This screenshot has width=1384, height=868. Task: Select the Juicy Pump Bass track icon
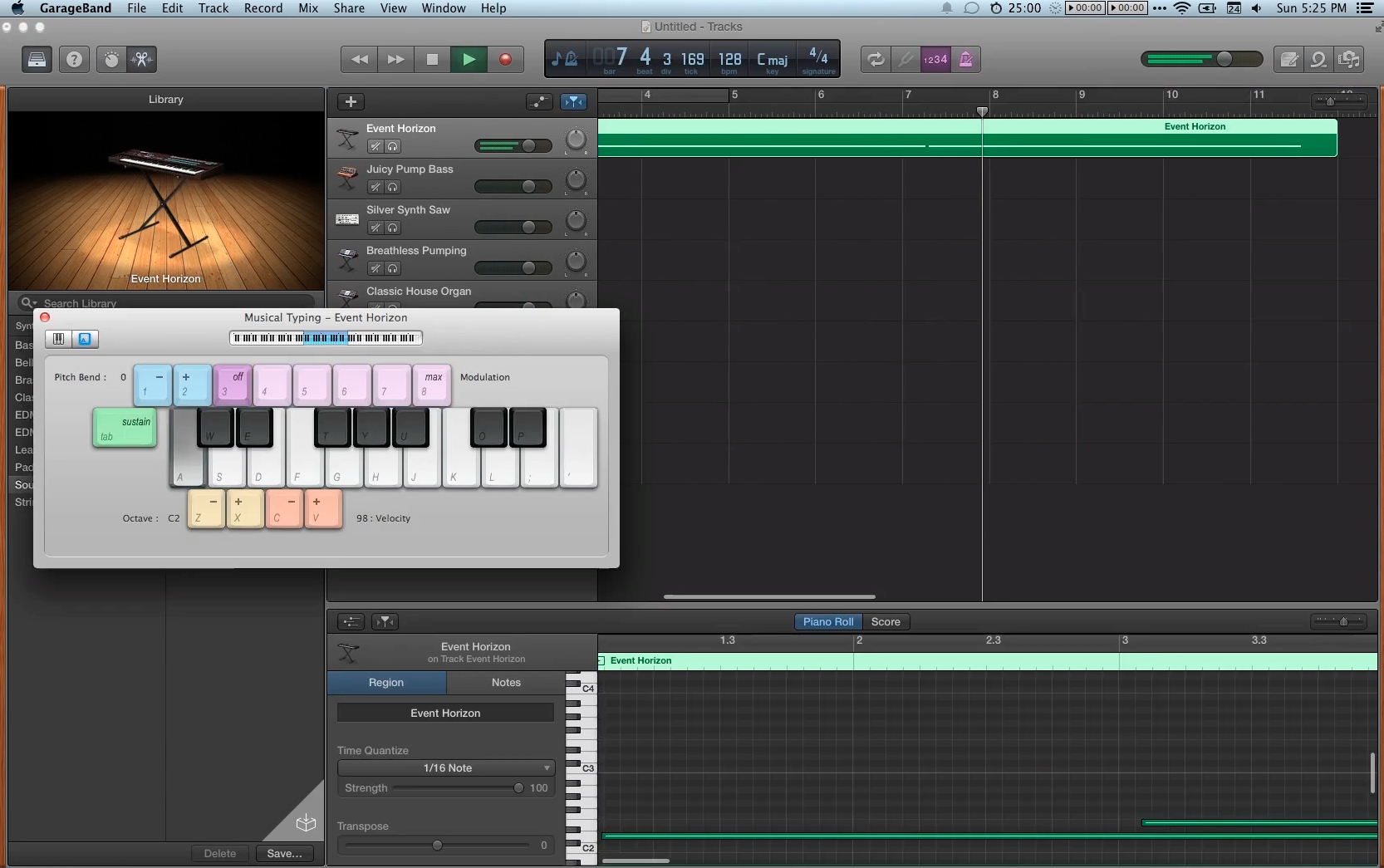point(347,179)
